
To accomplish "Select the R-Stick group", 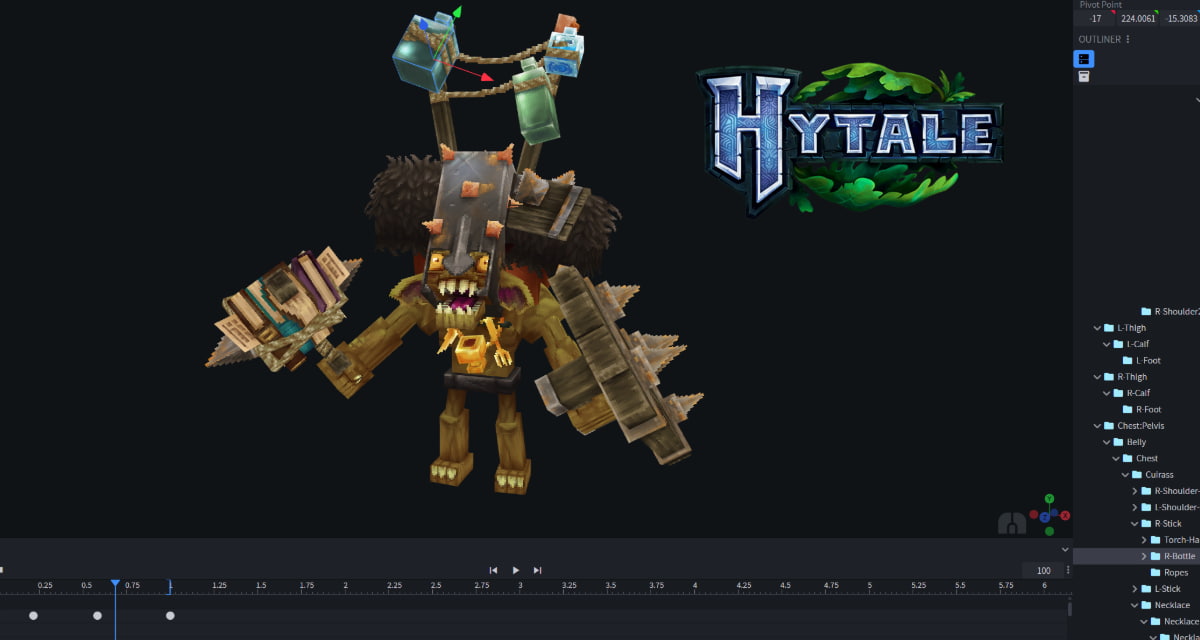I will click(1167, 524).
